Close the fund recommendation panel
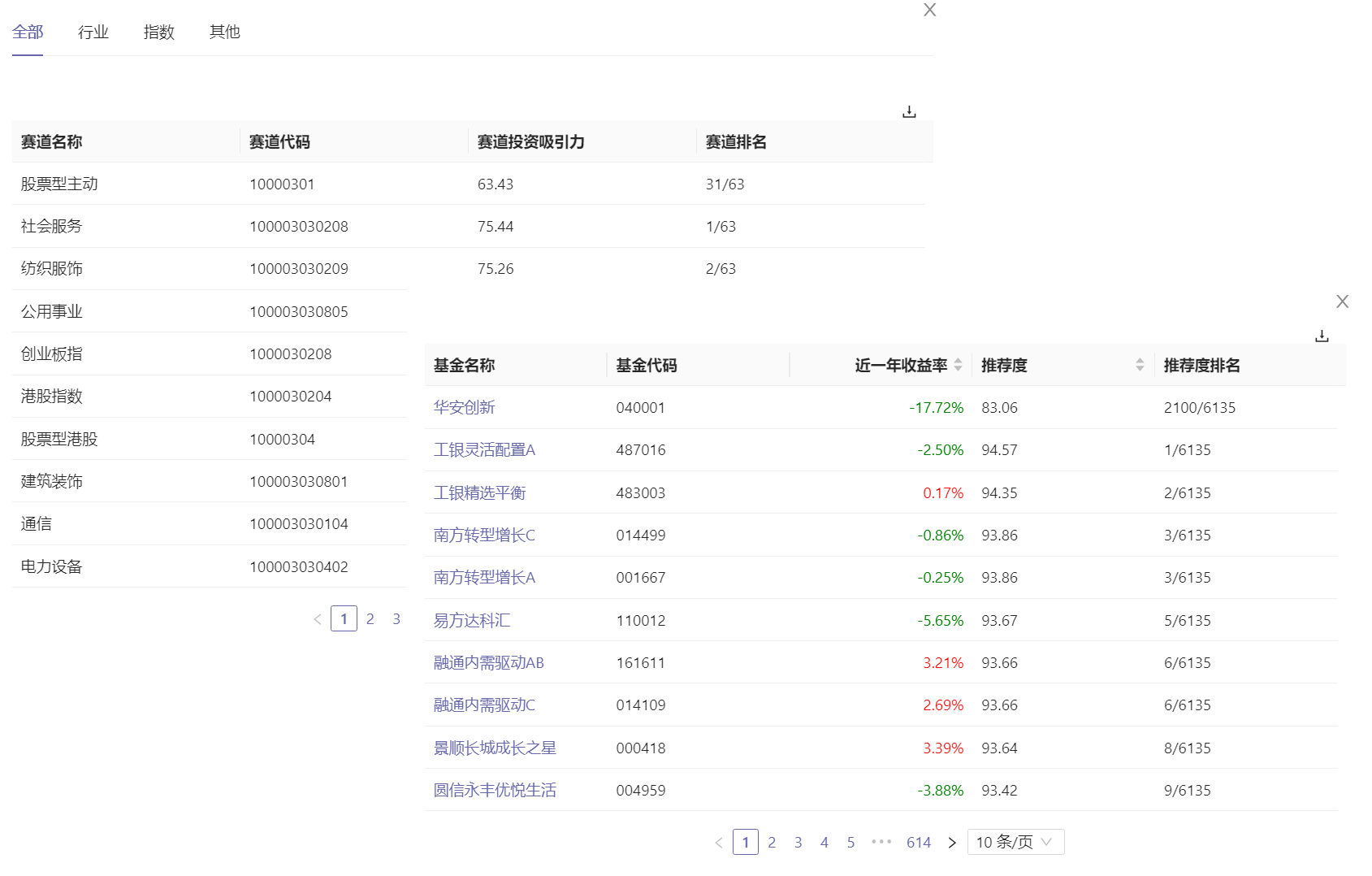Image resolution: width=1372 pixels, height=876 pixels. (x=1342, y=301)
